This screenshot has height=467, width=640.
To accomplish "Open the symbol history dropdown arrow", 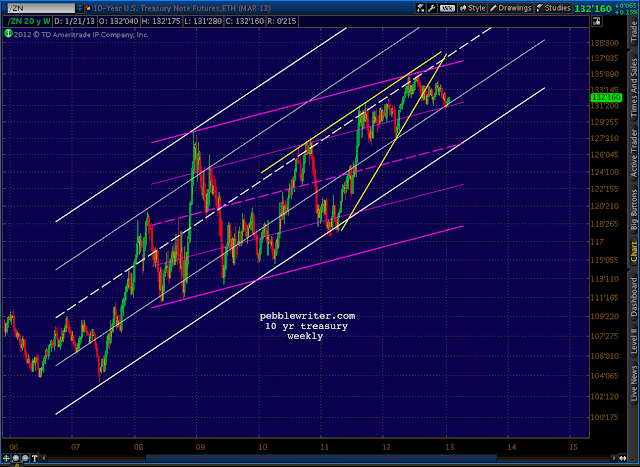I will [80, 8].
